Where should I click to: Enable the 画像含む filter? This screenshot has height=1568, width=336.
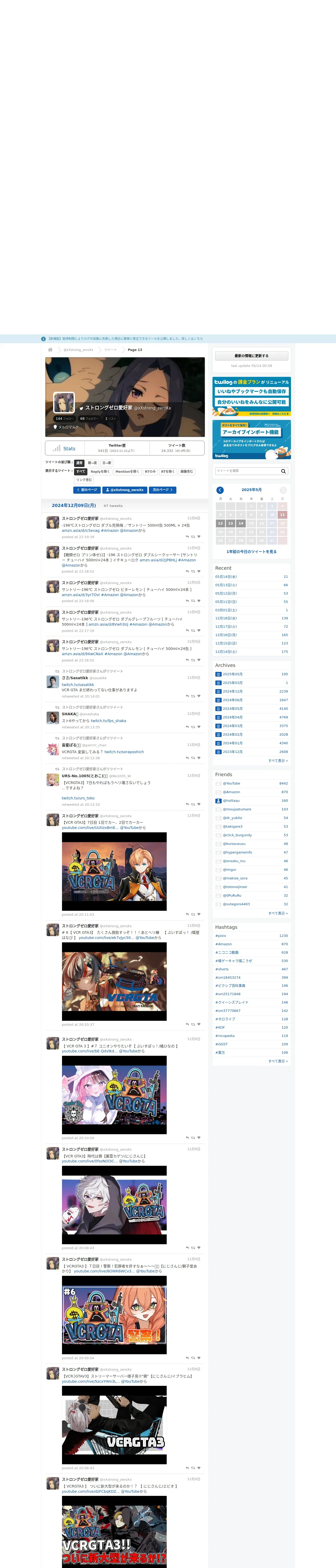(187, 472)
